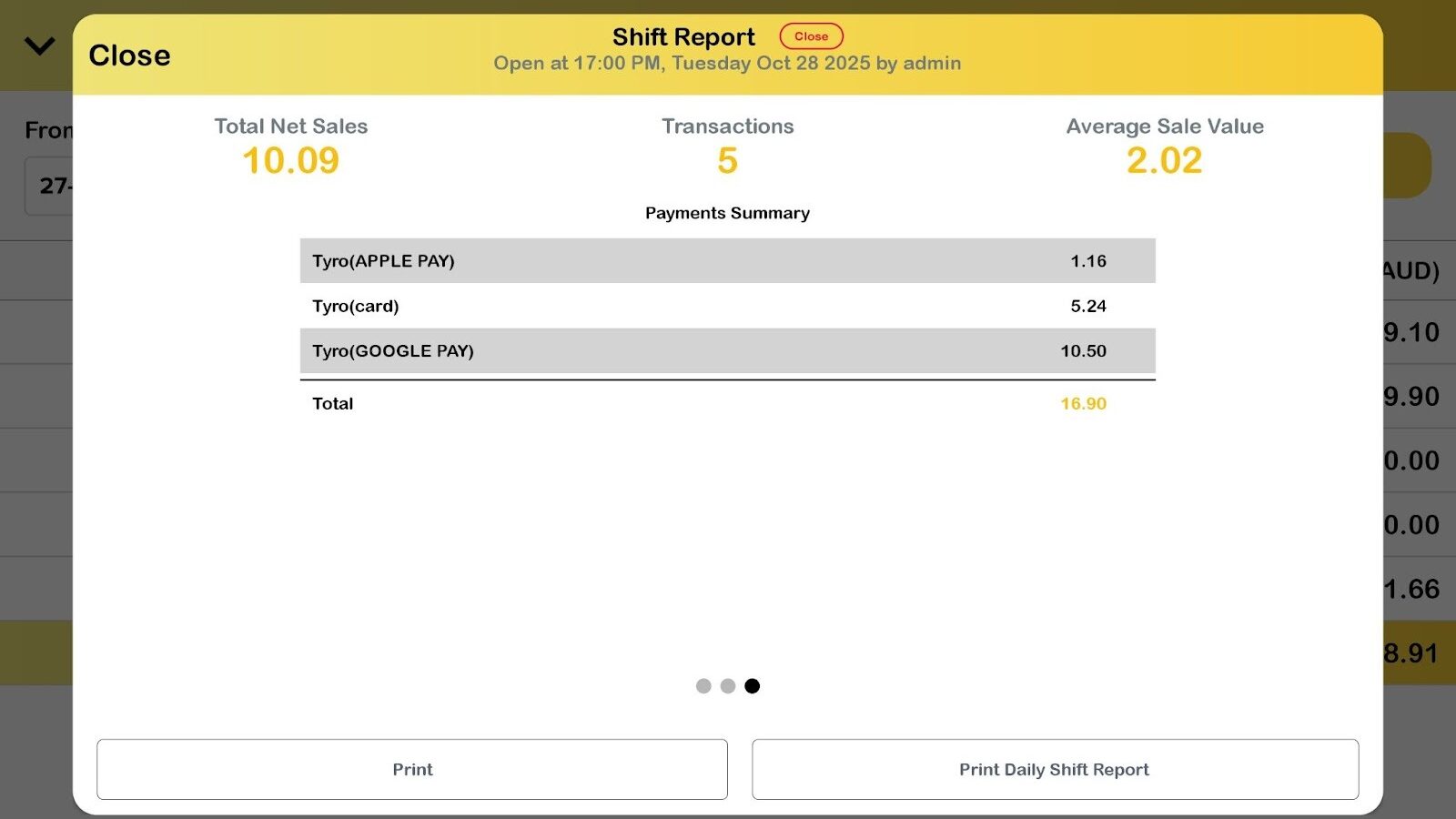Select the Tyro(card) payment row
The width and height of the screenshot is (1456, 819).
(x=727, y=306)
